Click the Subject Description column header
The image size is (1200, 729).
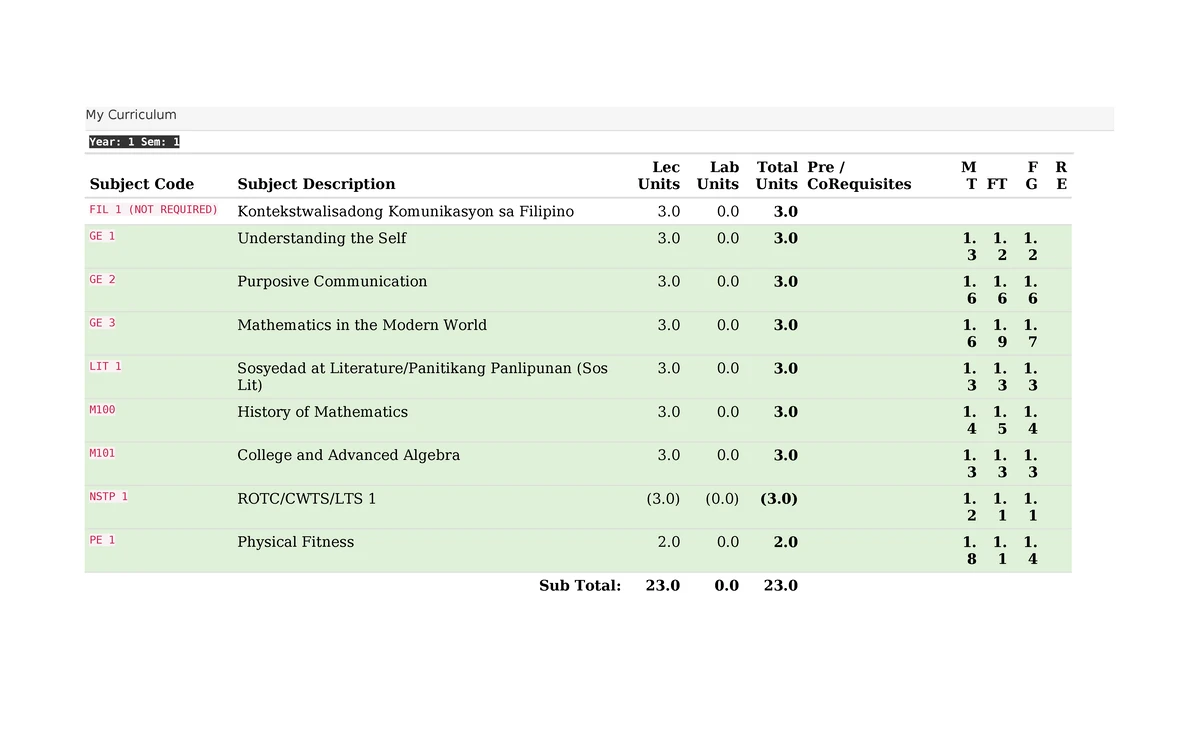point(316,184)
